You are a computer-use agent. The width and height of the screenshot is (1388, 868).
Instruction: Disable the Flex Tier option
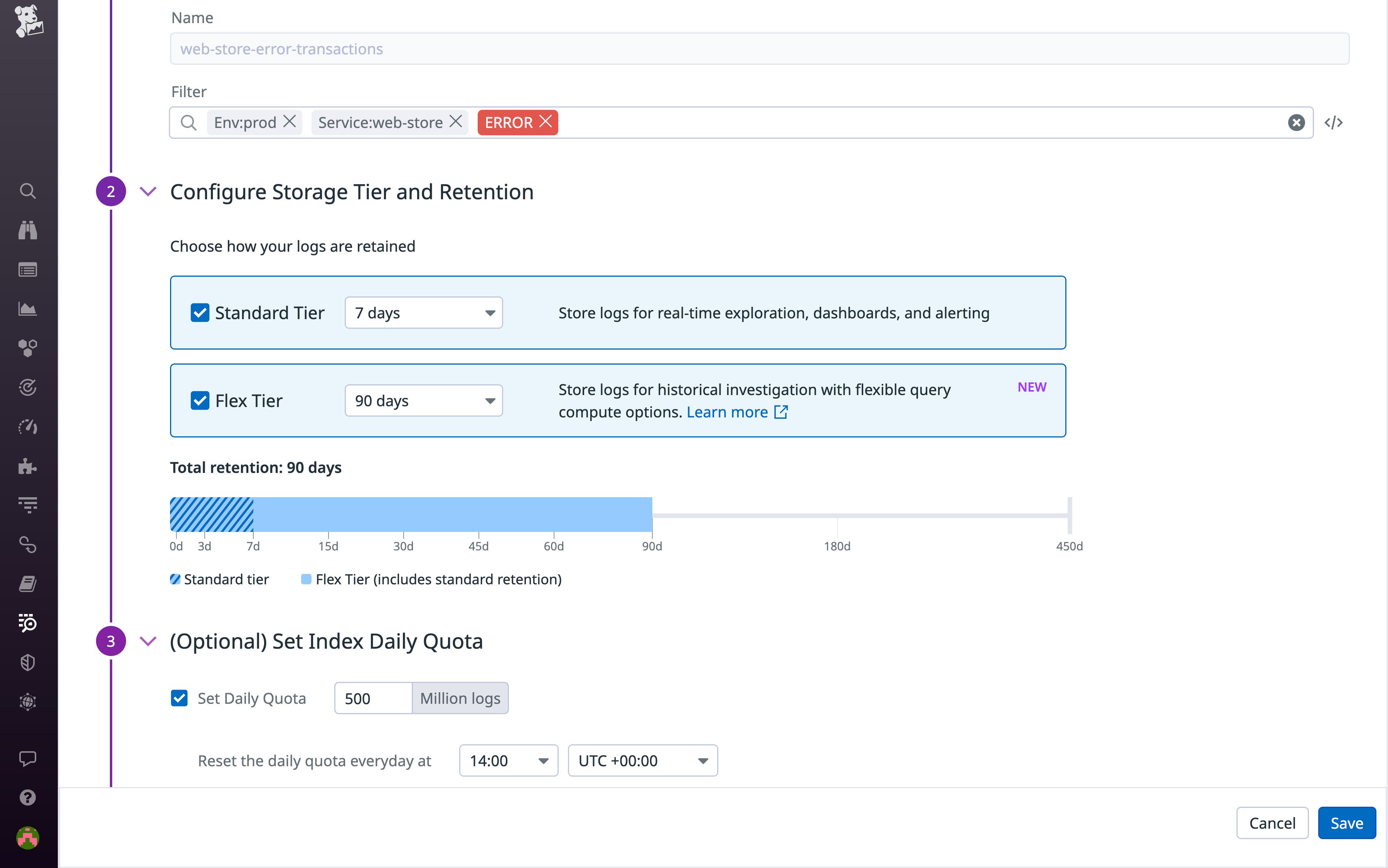click(200, 401)
